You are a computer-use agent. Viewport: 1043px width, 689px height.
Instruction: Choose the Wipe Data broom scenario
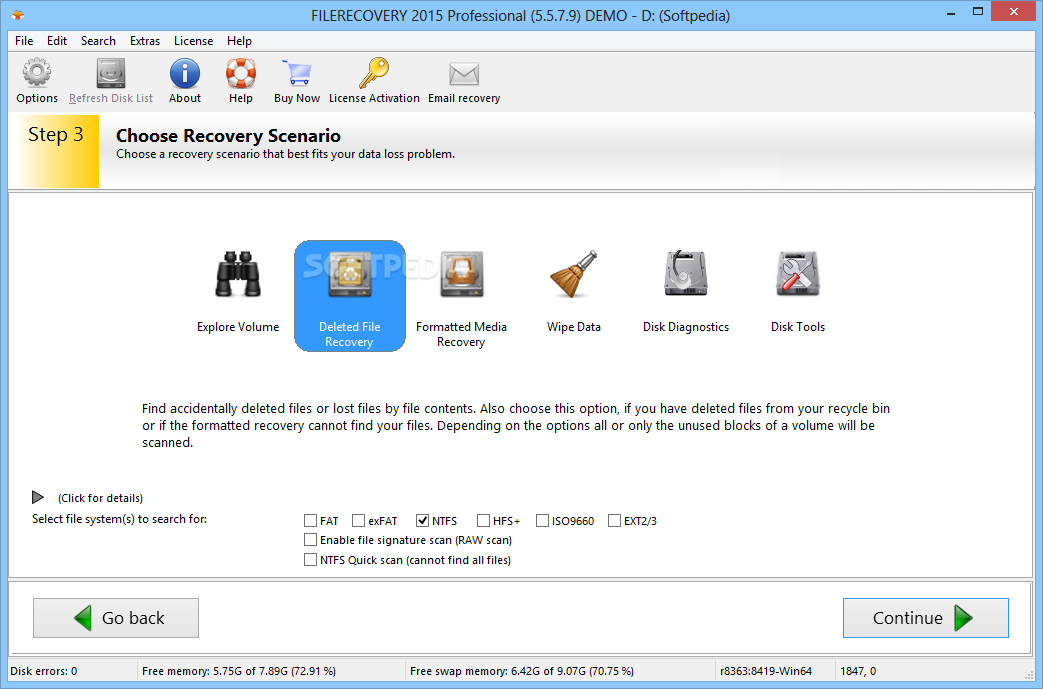(x=573, y=293)
